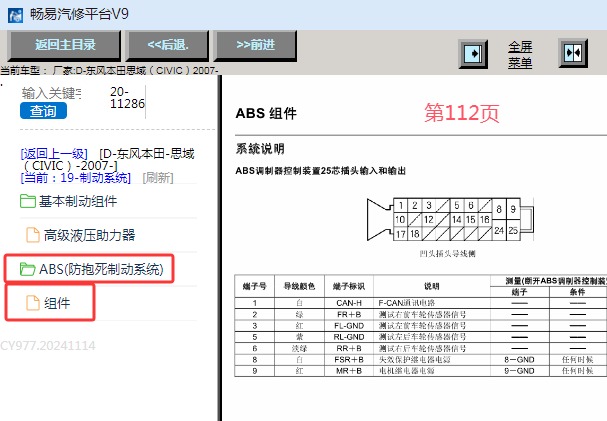Open the 高级液压助力器 document
This screenshot has width=607, height=421.
pyautogui.click(x=89, y=235)
